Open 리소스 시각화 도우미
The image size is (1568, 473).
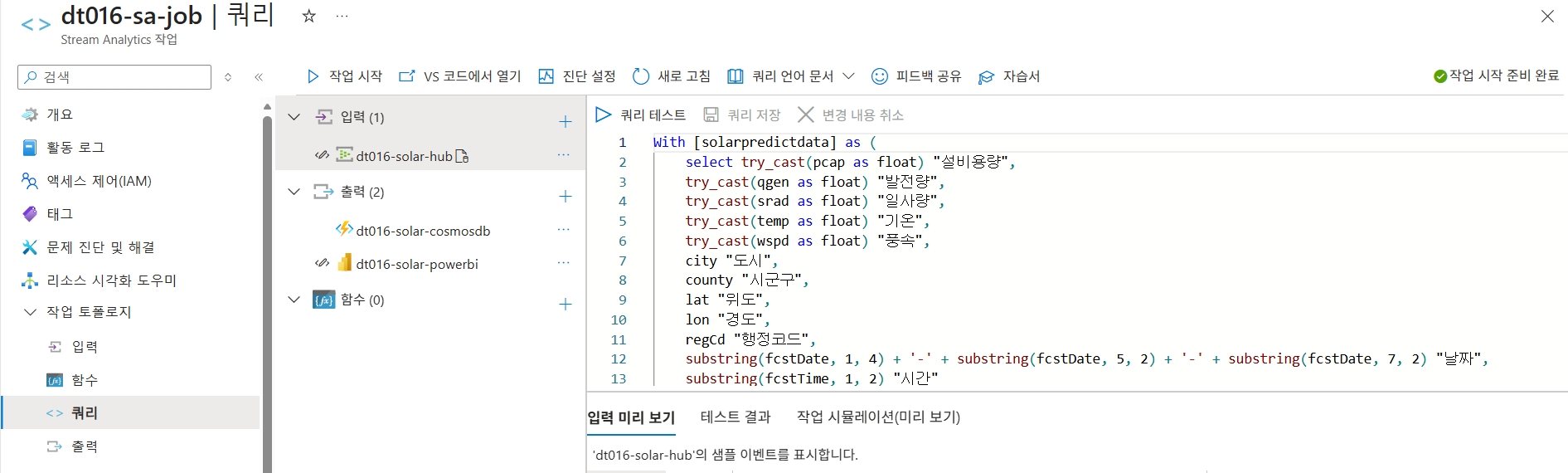[x=99, y=280]
